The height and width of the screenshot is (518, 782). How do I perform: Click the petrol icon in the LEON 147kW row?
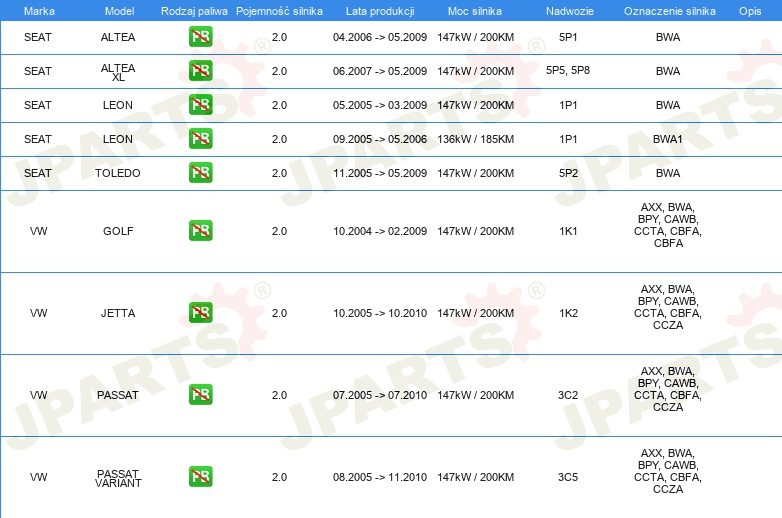[200, 105]
